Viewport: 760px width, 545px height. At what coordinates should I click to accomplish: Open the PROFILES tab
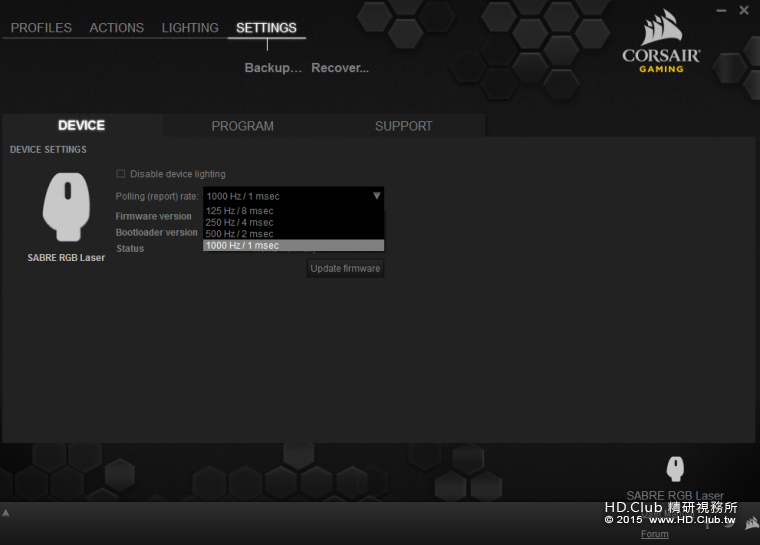pos(41,28)
